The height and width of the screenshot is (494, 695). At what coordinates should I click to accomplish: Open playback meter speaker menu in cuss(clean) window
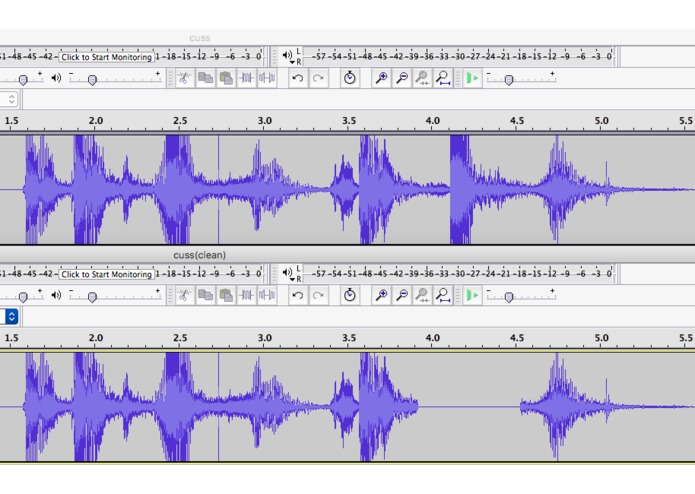click(287, 272)
